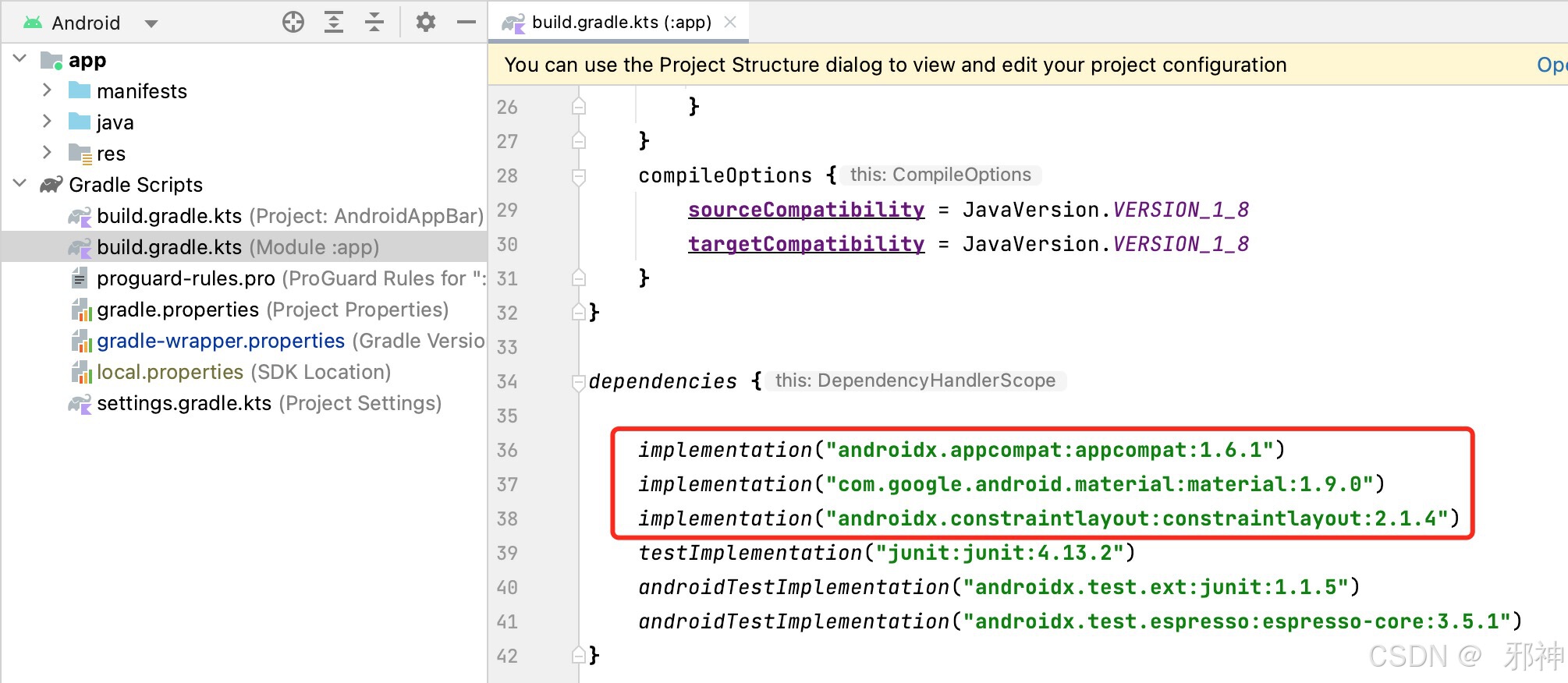1568x683 pixels.
Task: Click the fold end marker on line 42
Action: pyautogui.click(x=579, y=654)
